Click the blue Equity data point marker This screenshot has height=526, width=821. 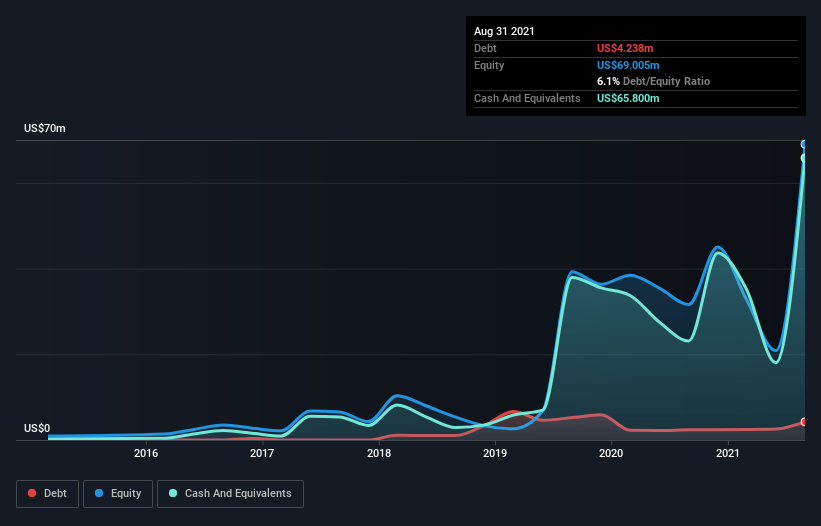point(804,144)
